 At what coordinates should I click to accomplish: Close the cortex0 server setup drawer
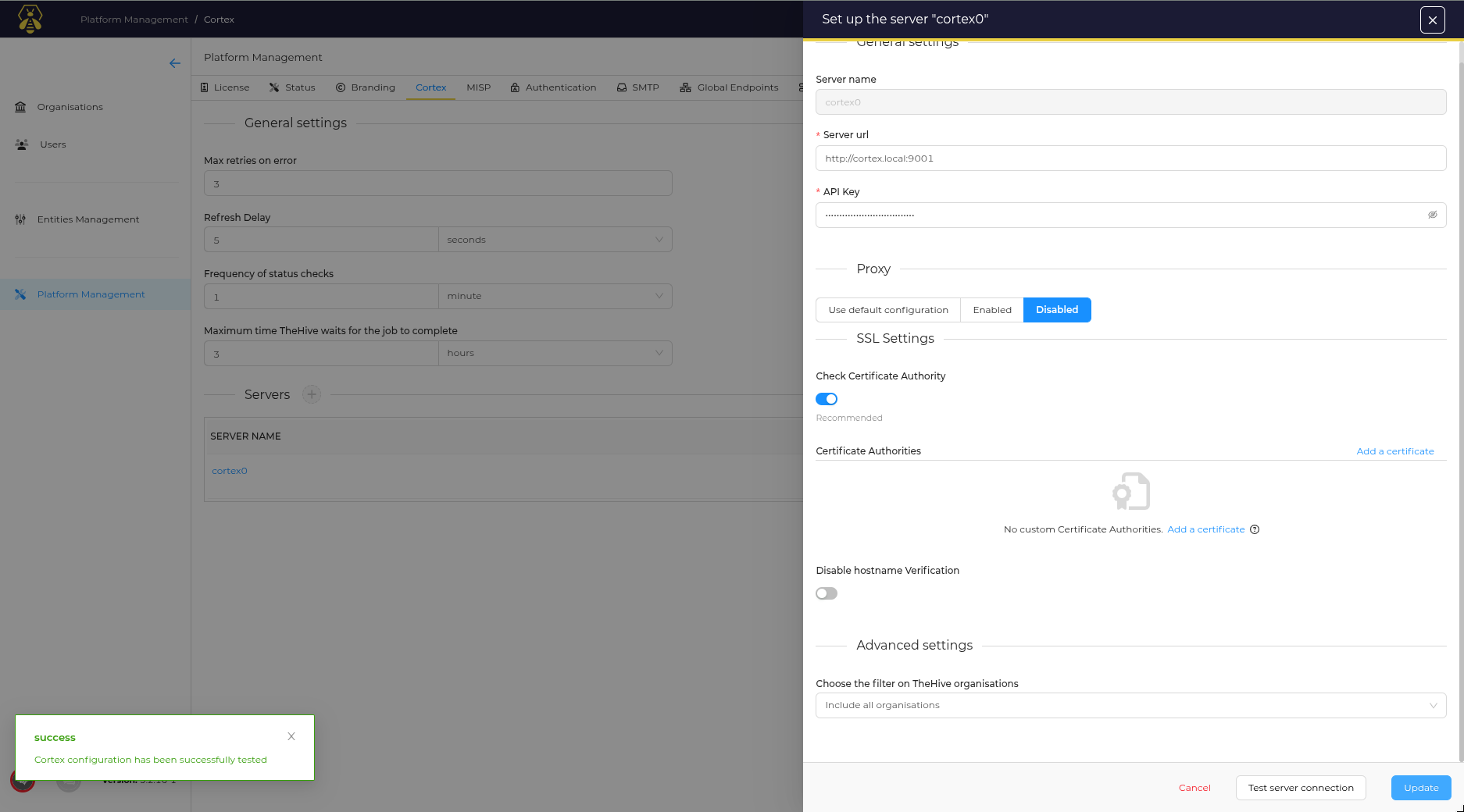(x=1432, y=20)
